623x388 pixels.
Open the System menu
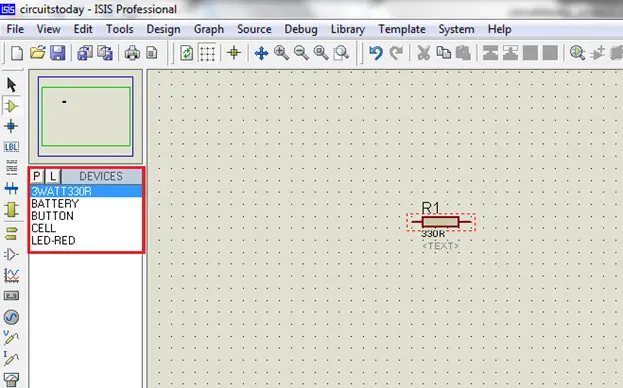[x=456, y=29]
